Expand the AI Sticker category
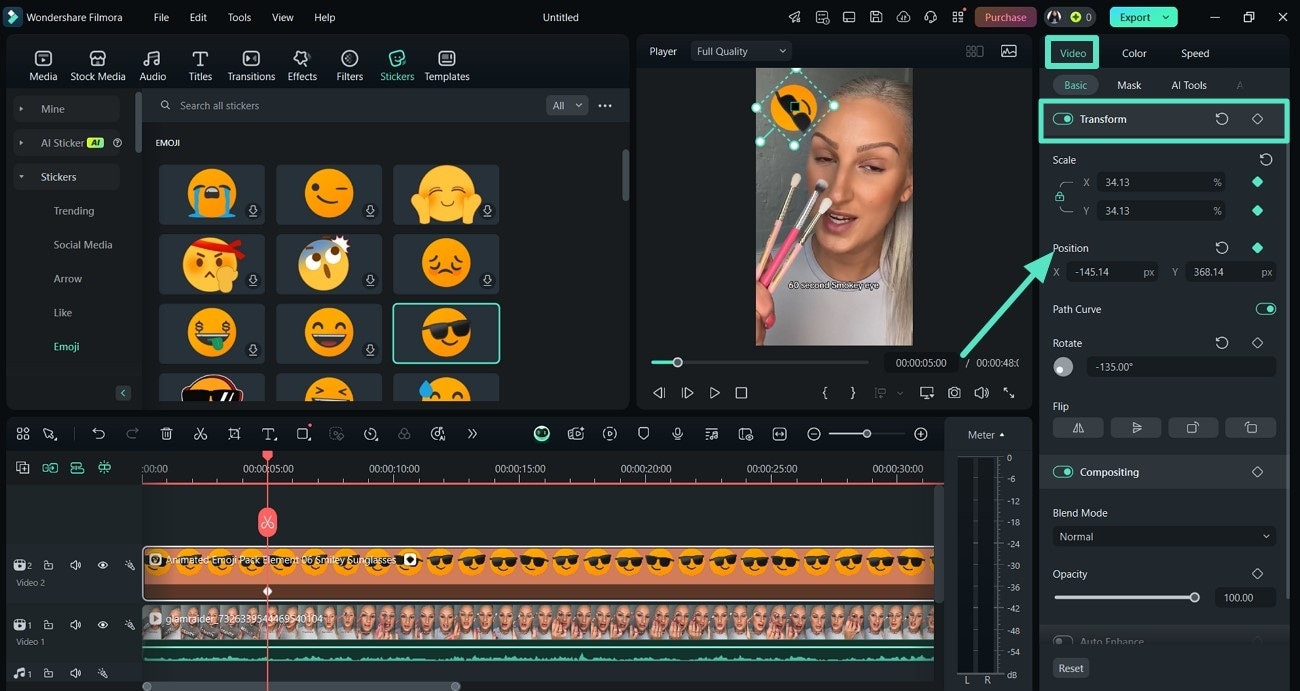 pyautogui.click(x=21, y=143)
